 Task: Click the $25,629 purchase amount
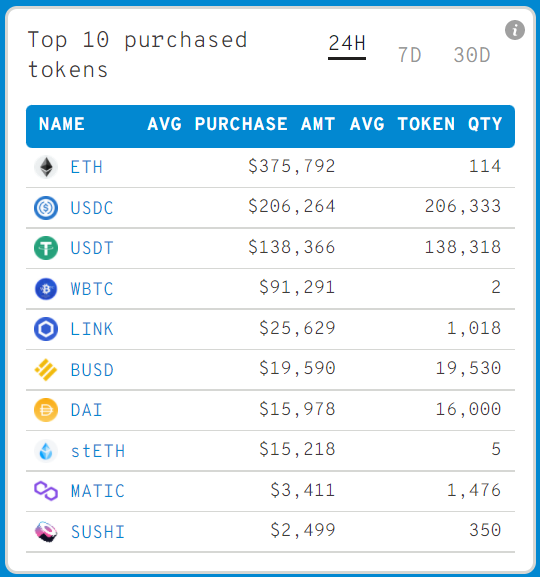[x=297, y=328]
